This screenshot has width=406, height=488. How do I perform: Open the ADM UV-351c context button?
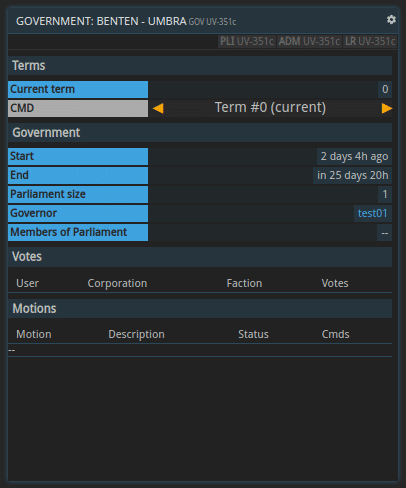(309, 41)
